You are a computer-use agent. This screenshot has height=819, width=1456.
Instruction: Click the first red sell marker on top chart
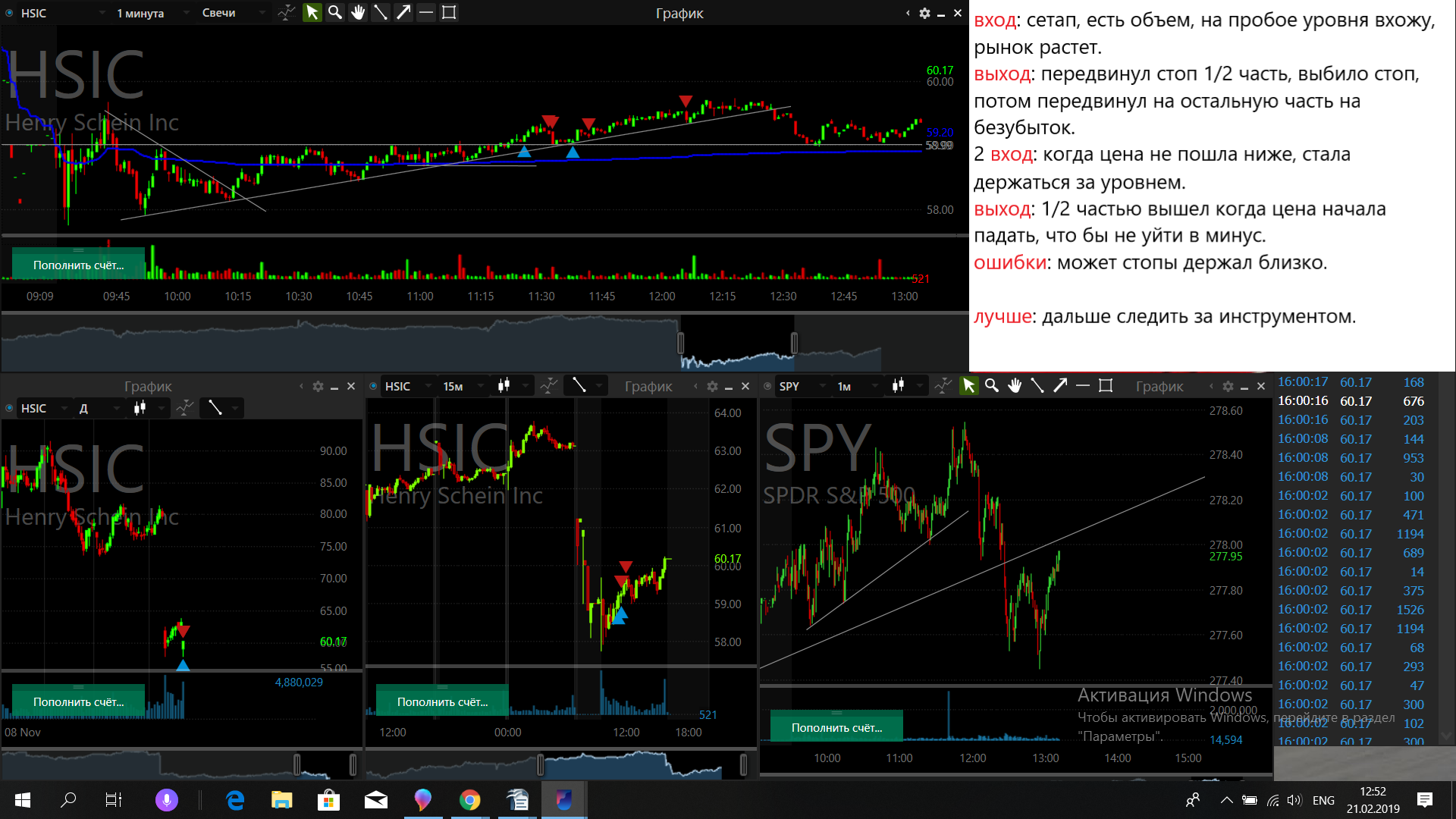551,122
